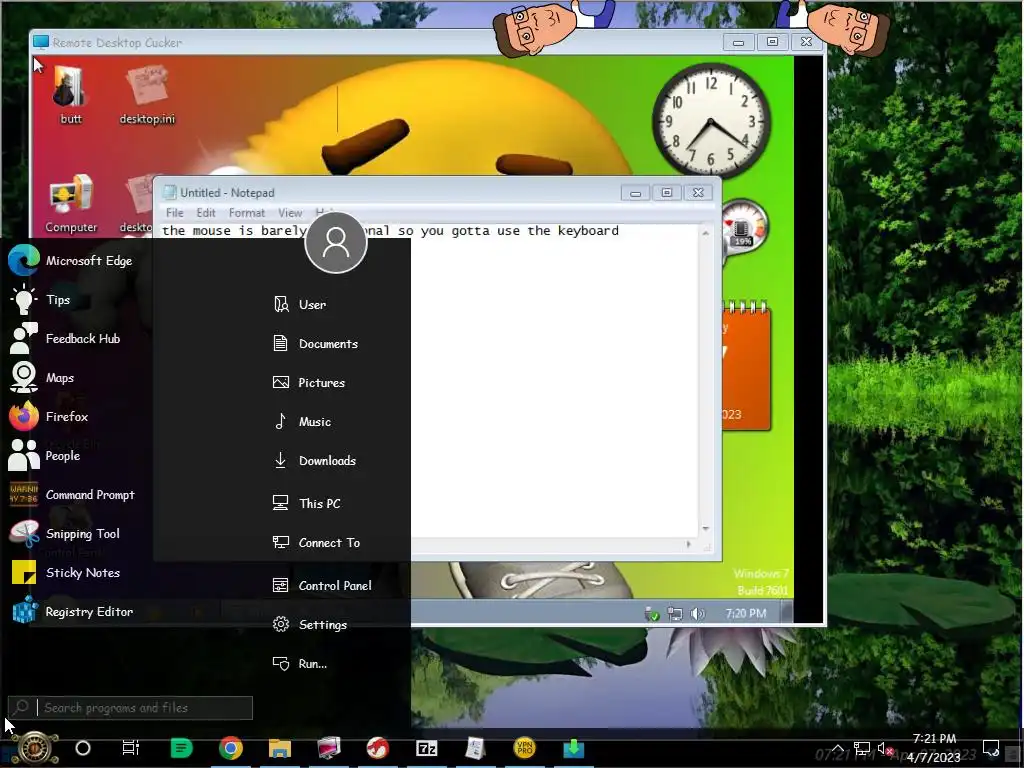1024x768 pixels.
Task: Open the picture-stack taskbar app icon
Action: coord(328,748)
